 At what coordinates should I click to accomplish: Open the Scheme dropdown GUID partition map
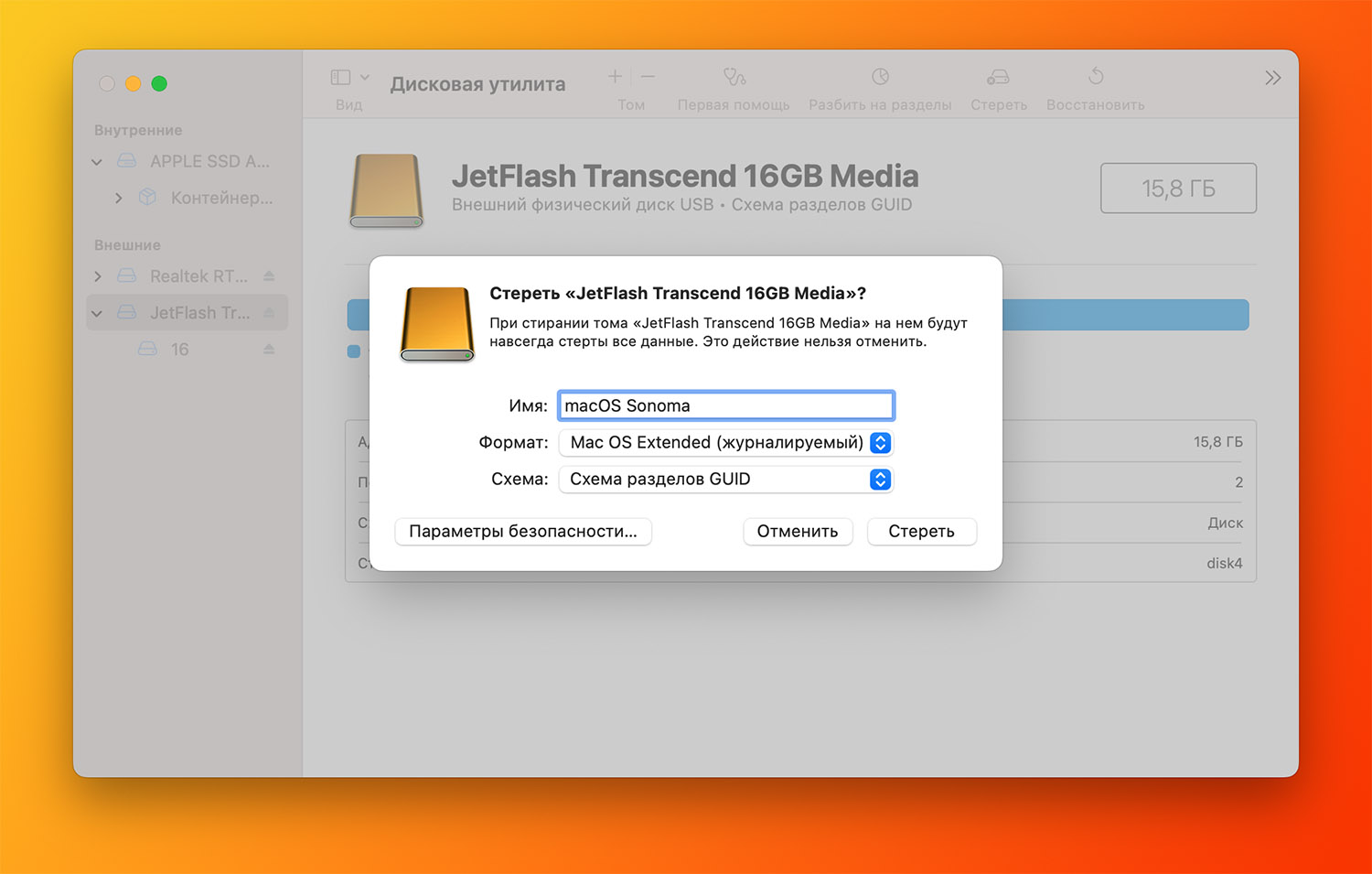coord(726,480)
